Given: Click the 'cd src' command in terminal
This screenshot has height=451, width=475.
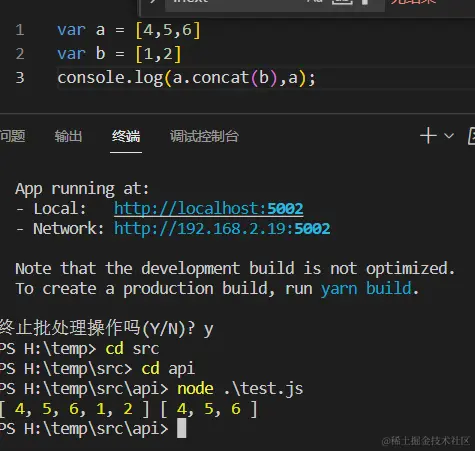Looking at the screenshot, I should pos(132,349).
